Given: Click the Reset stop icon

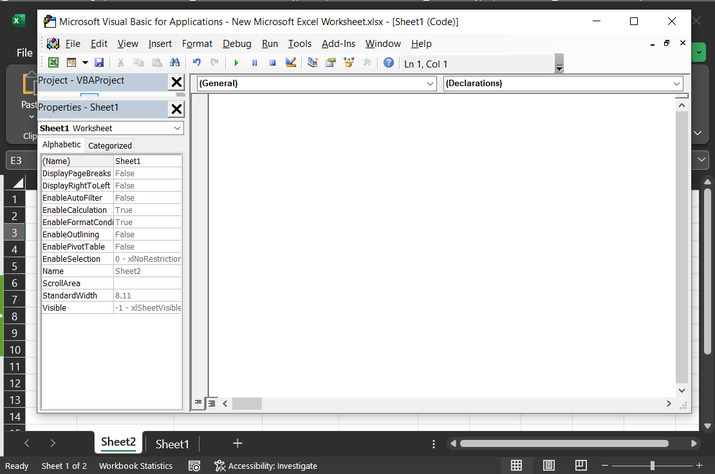Looking at the screenshot, I should [x=272, y=63].
